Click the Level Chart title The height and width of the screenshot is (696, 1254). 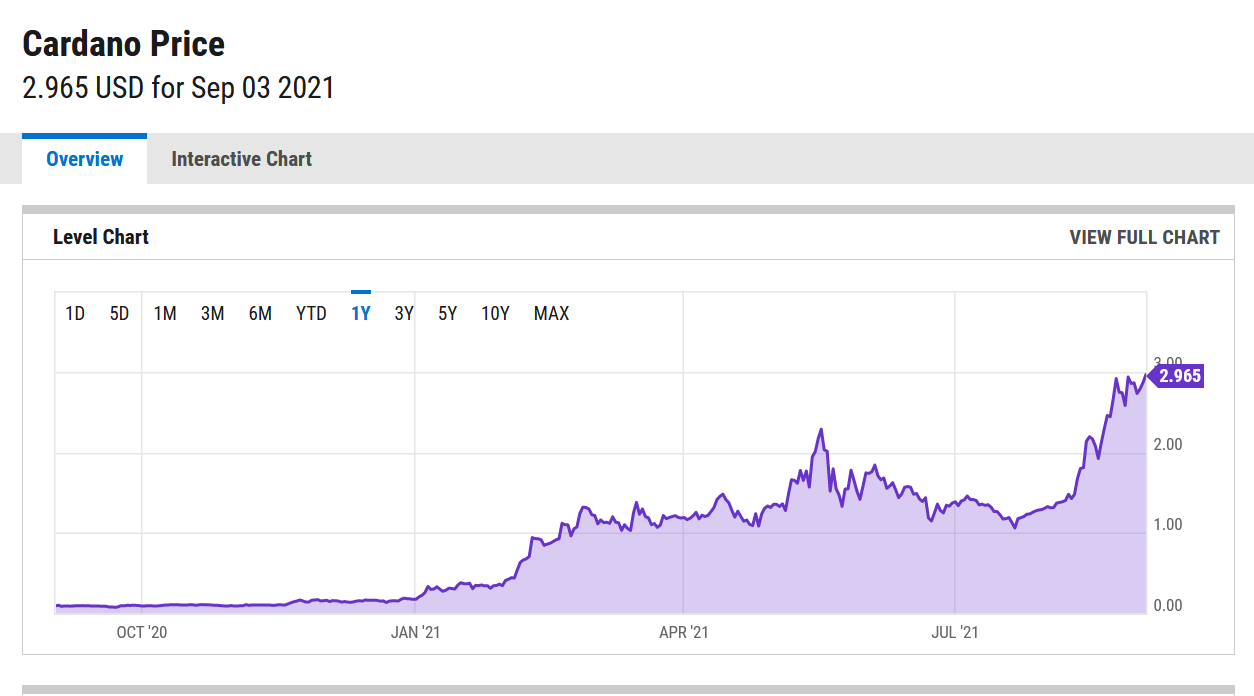click(101, 237)
